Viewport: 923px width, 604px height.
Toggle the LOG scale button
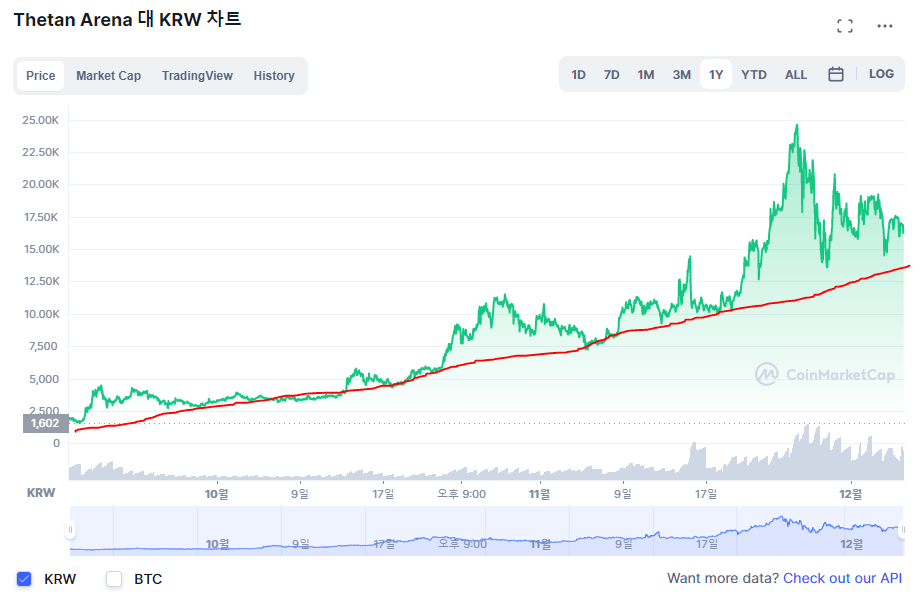(x=881, y=74)
